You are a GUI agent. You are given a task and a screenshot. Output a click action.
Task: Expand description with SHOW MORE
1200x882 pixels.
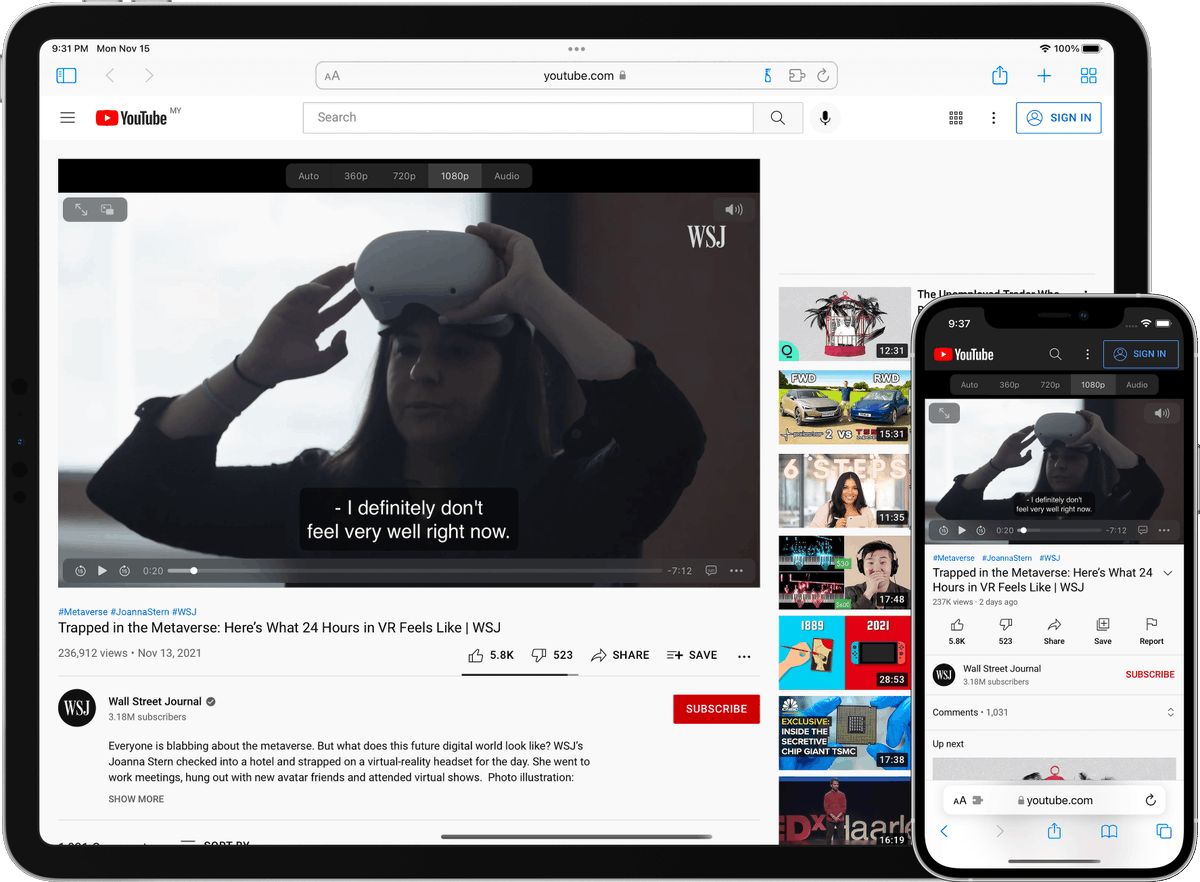tap(136, 799)
